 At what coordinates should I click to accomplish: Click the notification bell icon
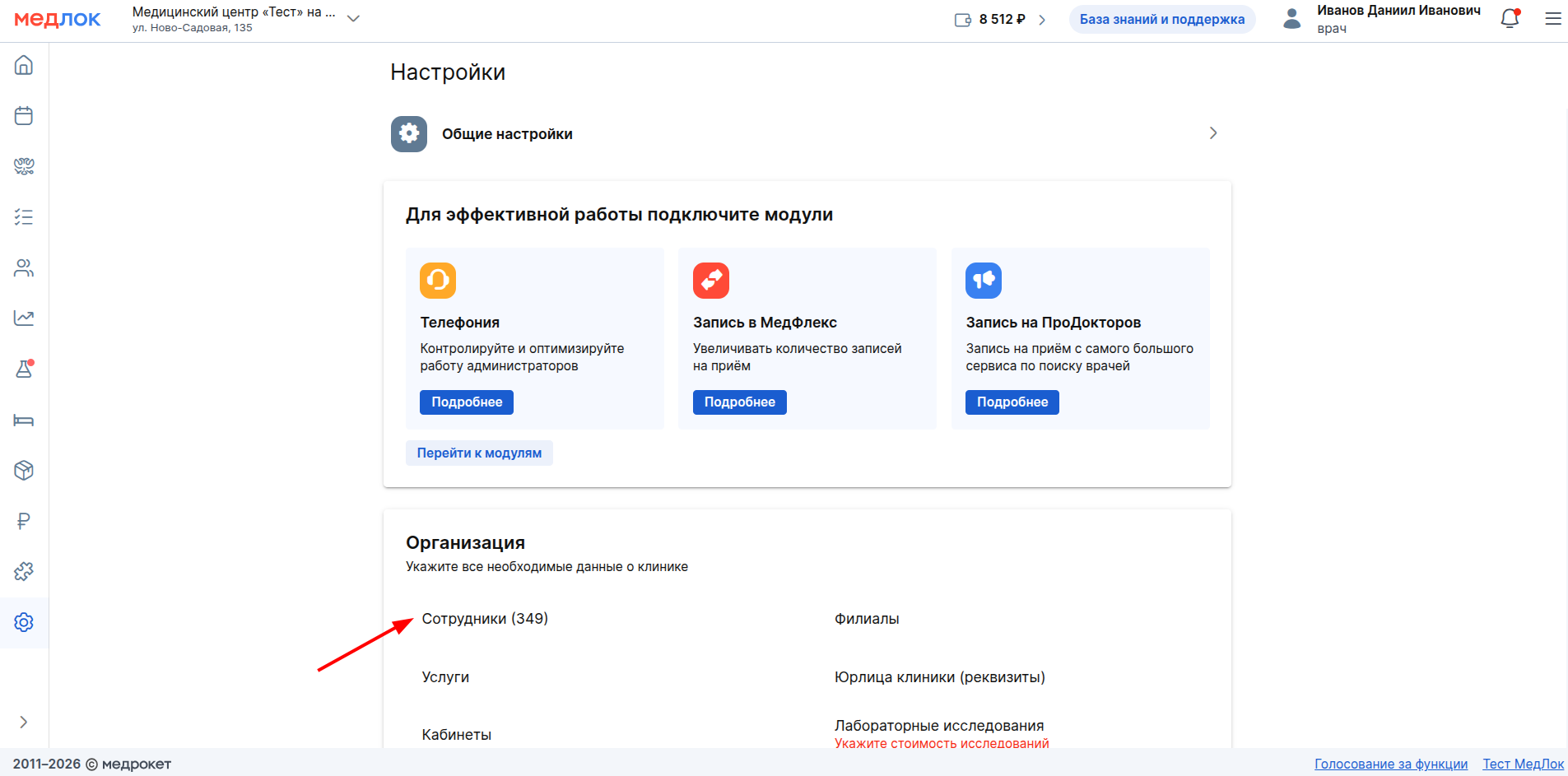[1510, 19]
